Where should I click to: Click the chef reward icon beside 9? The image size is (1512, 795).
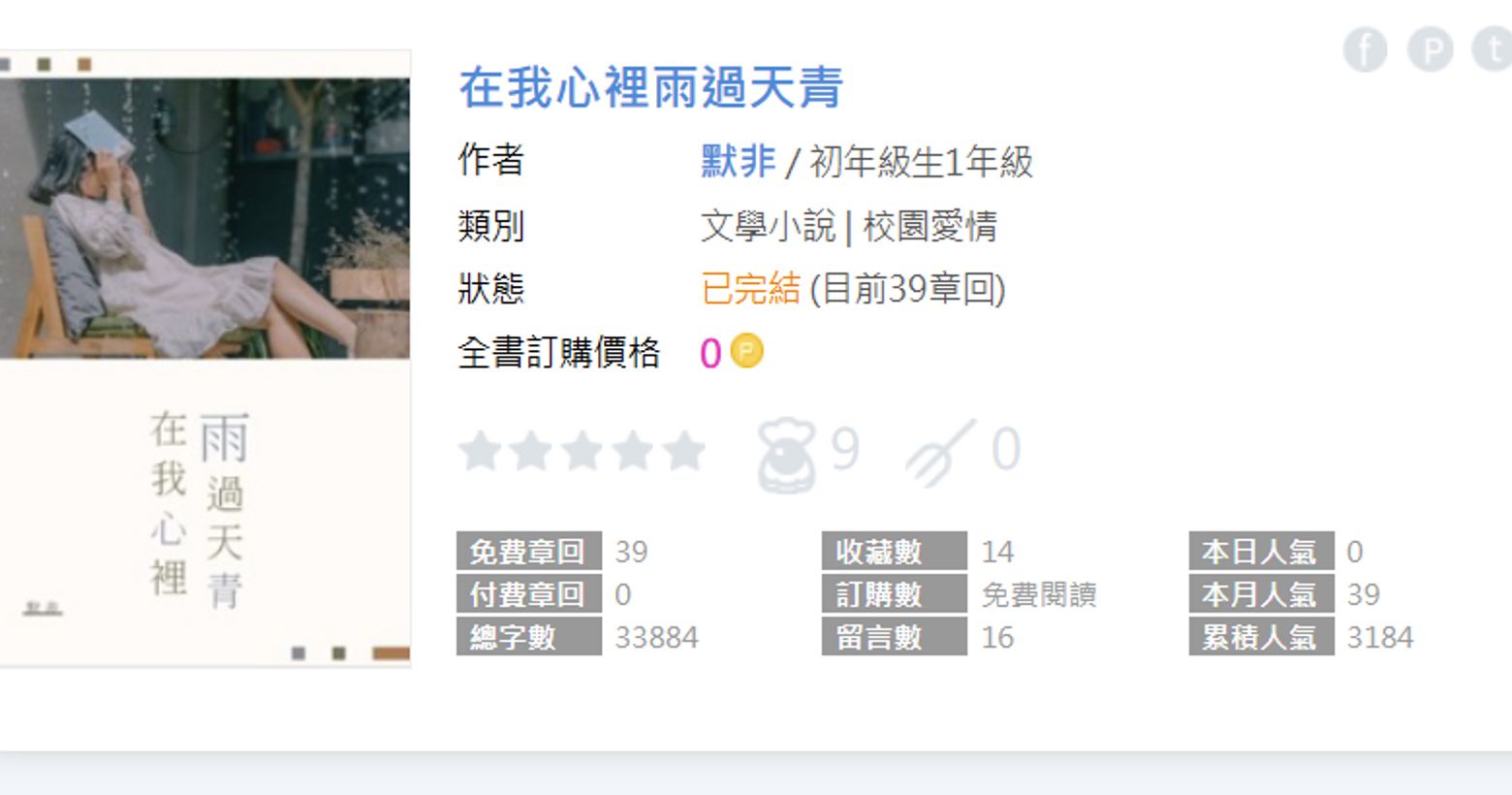[x=786, y=453]
